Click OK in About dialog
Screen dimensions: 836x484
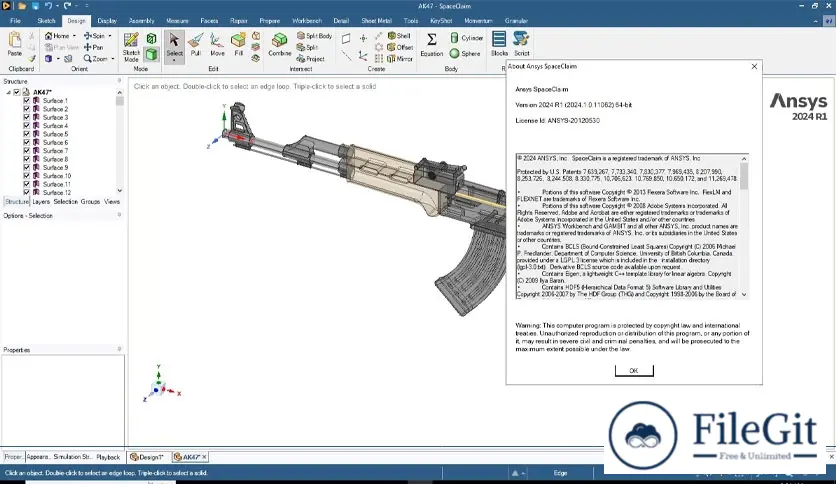point(634,371)
